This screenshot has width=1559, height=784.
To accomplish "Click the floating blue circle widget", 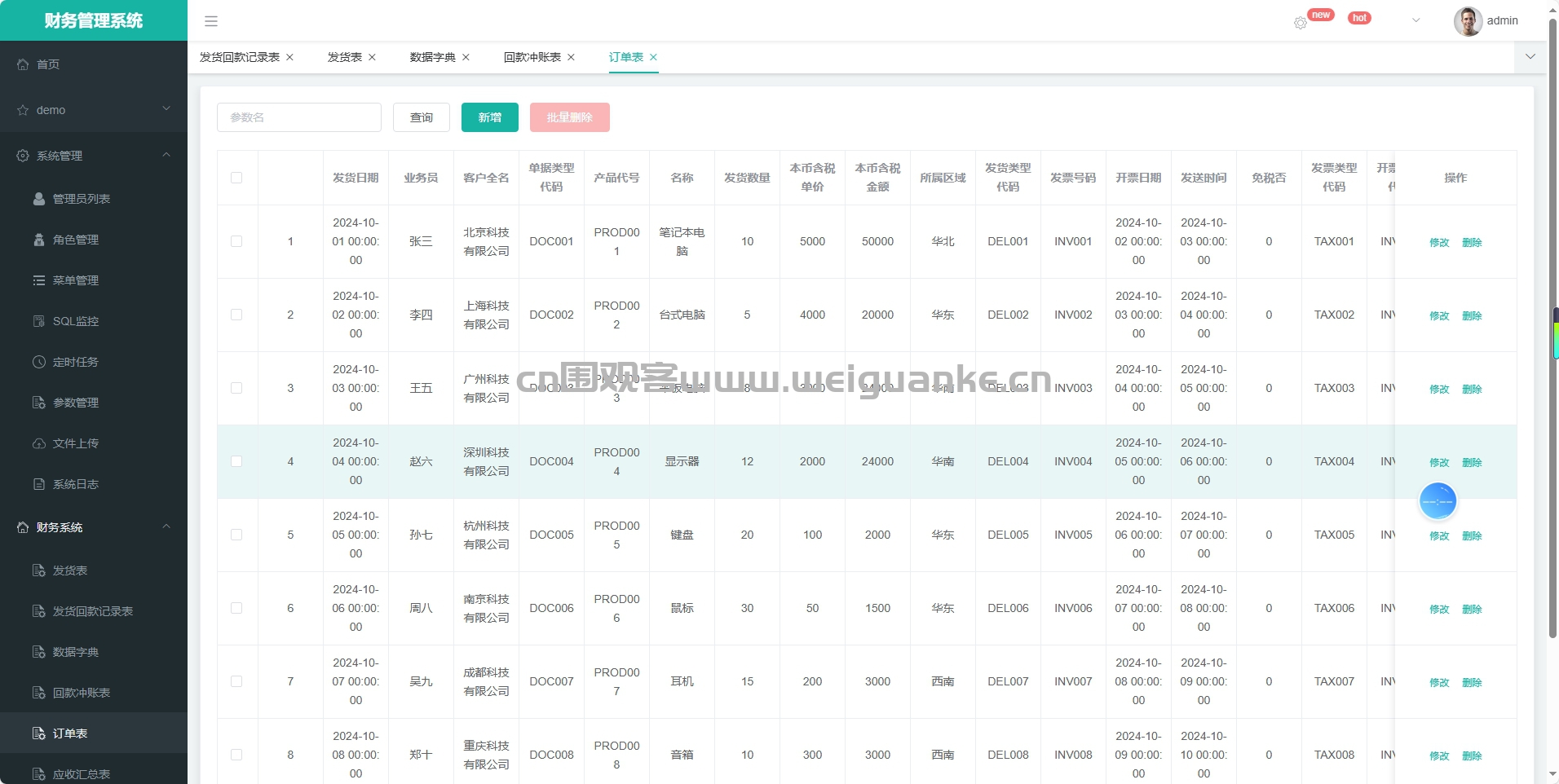I will point(1438,501).
